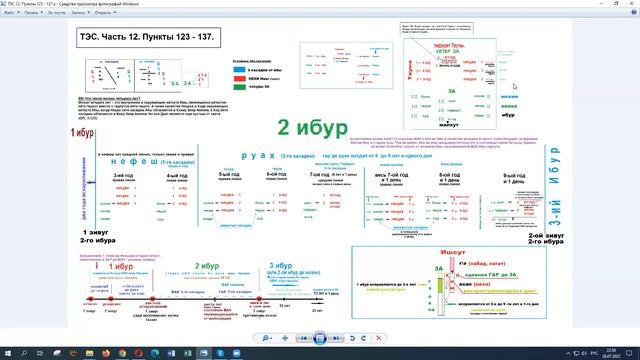Image resolution: width=640 pixels, height=360 pixels.
Task: Click the blue "нефеш" heading
Action: 134,161
